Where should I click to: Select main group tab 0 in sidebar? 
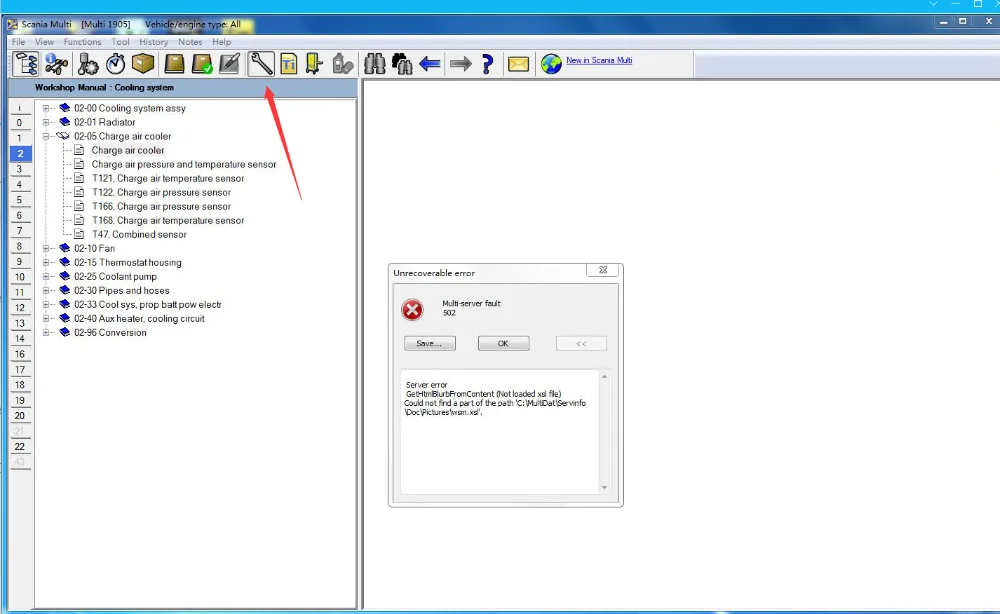[20, 123]
